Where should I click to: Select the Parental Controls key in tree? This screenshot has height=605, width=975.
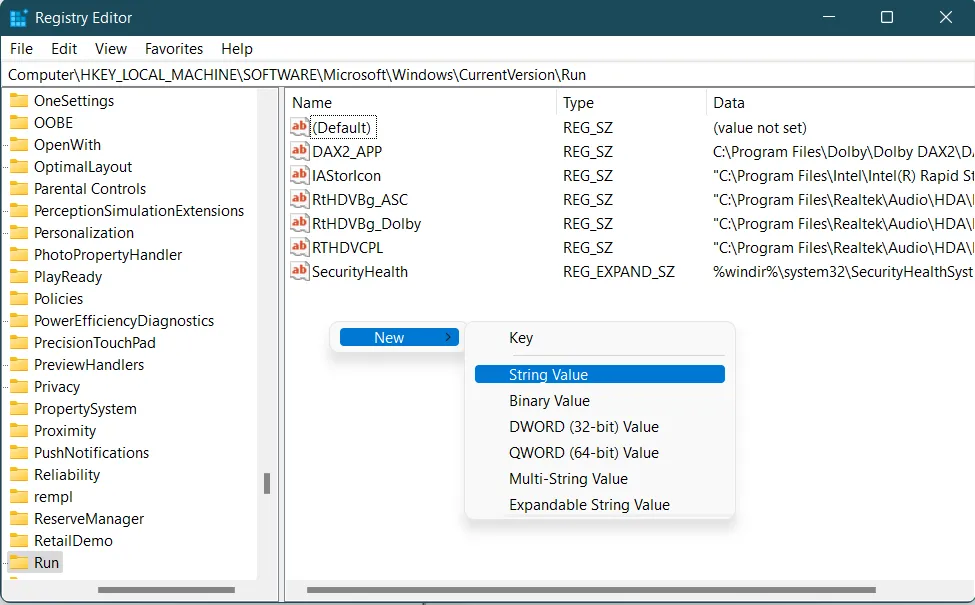coord(89,189)
